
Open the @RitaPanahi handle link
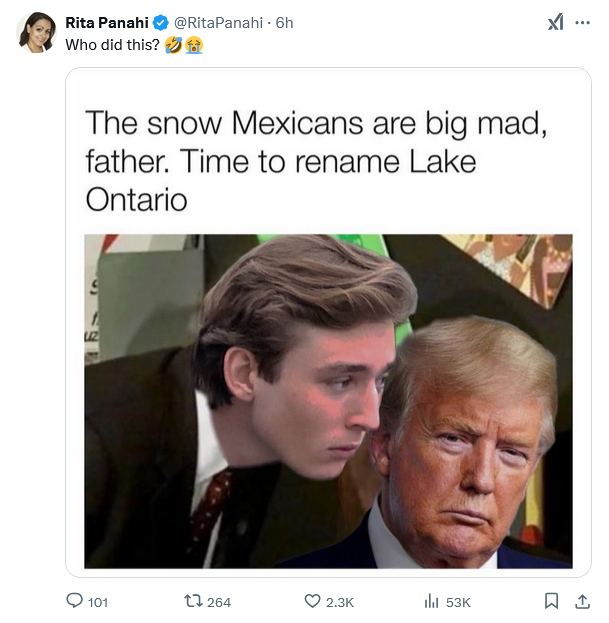[217, 22]
